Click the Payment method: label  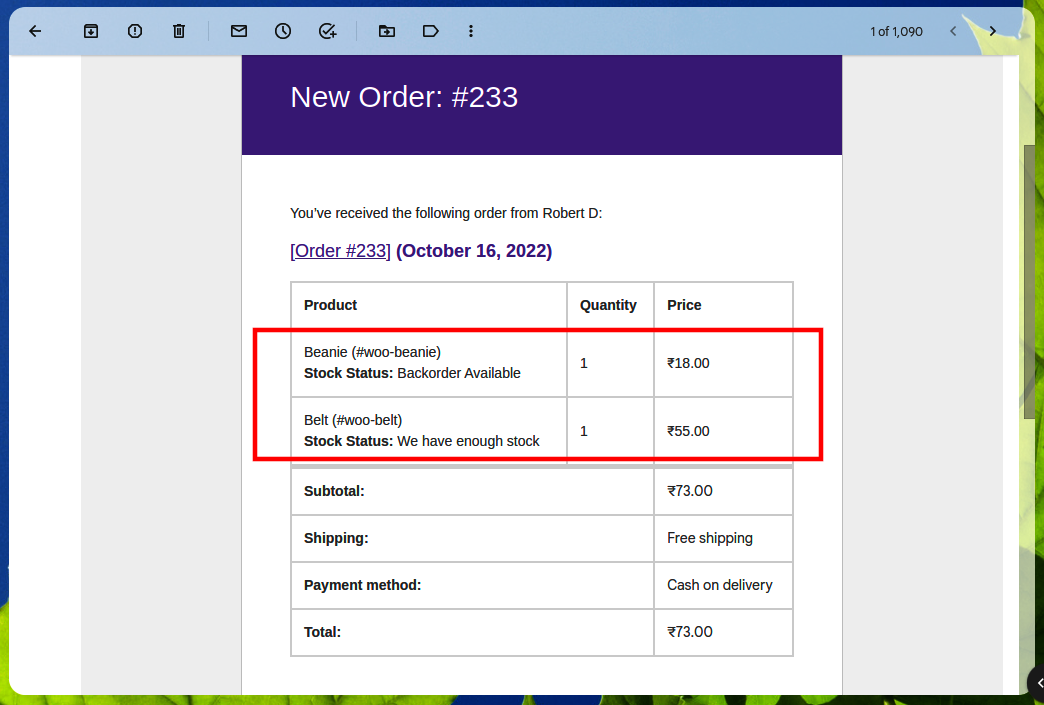[362, 585]
